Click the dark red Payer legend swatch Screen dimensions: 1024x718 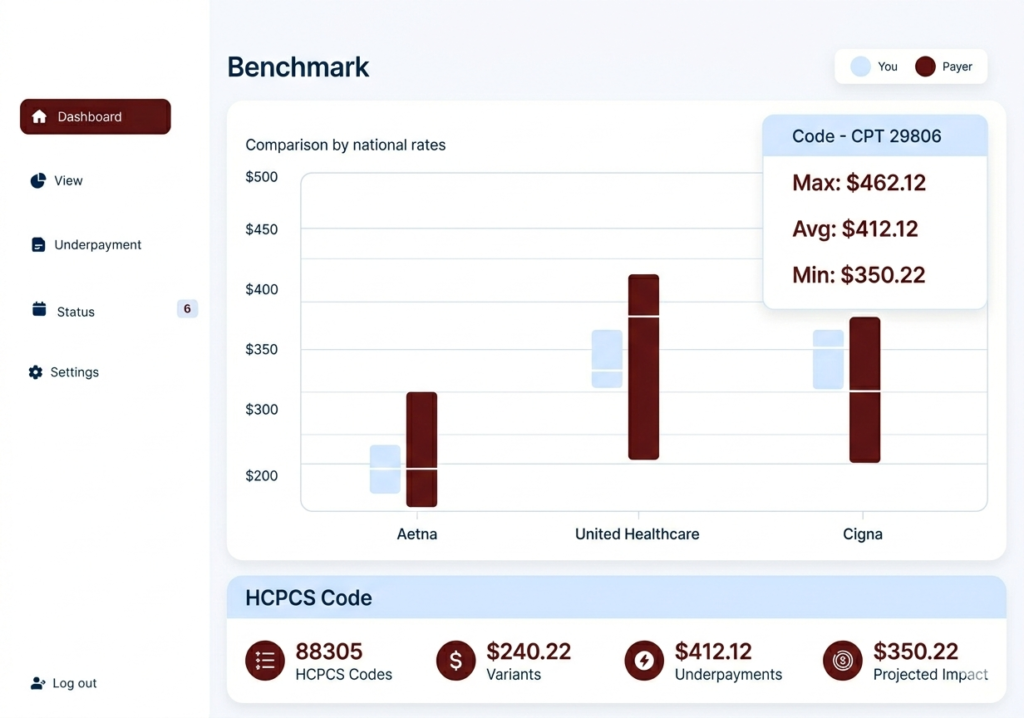(925, 67)
